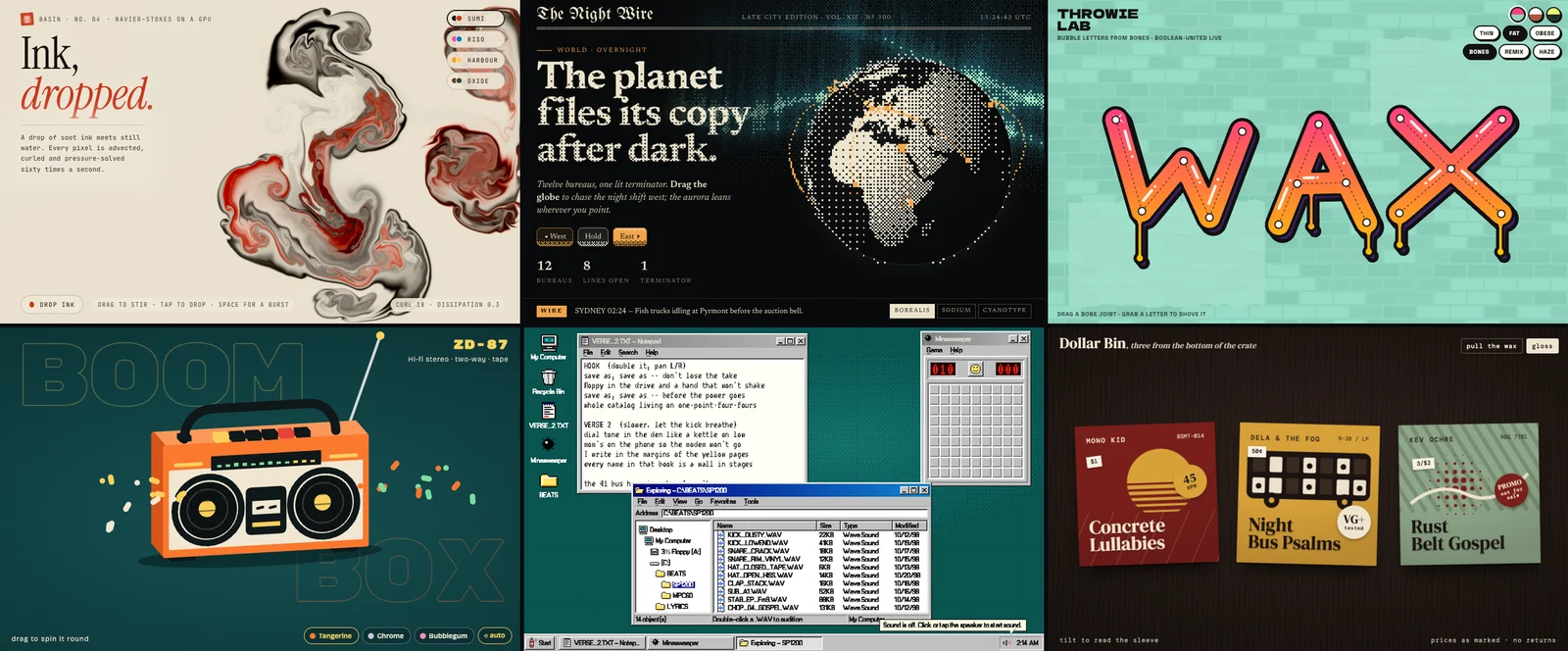Open the Notepad Search menu

click(x=628, y=352)
